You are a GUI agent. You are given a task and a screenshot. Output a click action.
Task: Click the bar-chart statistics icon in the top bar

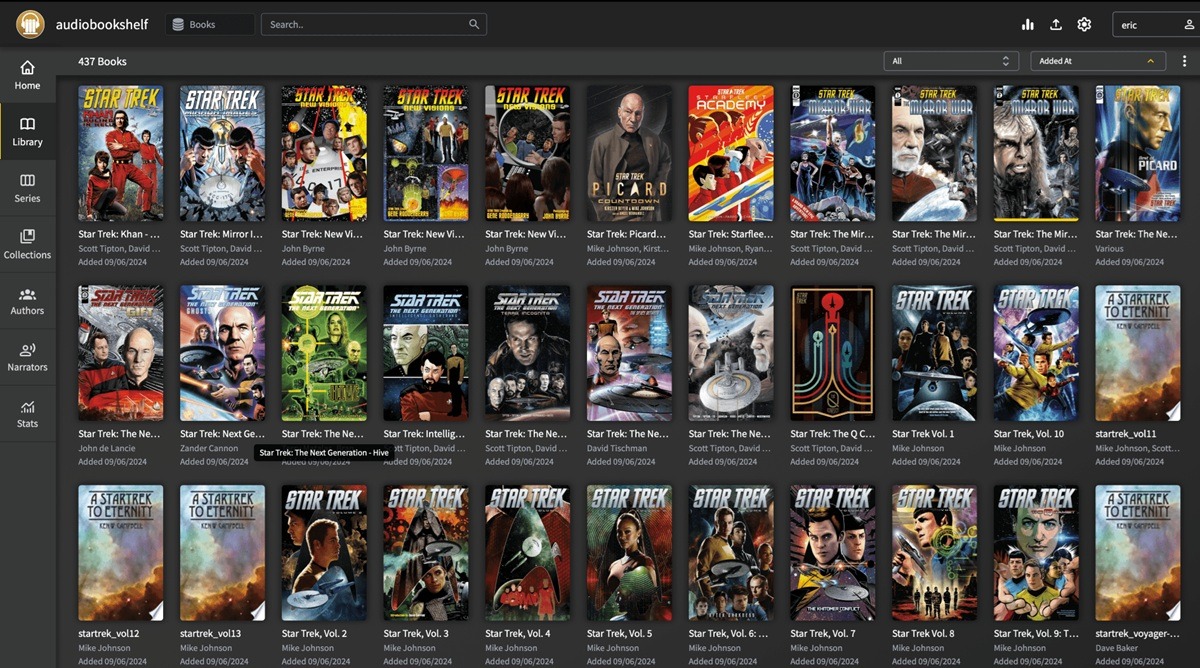1027,24
